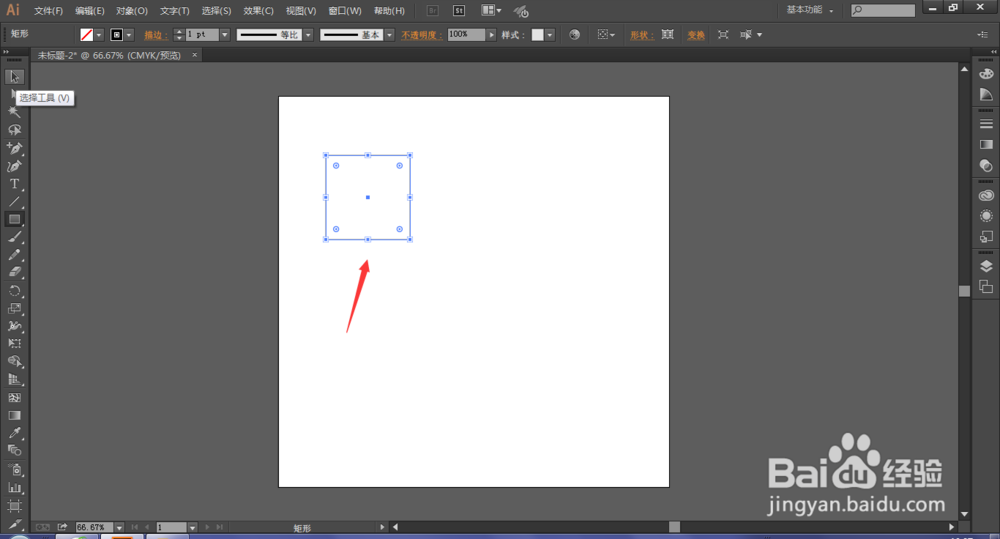Open the Shape properties icon
The image size is (1000, 539).
[668, 34]
